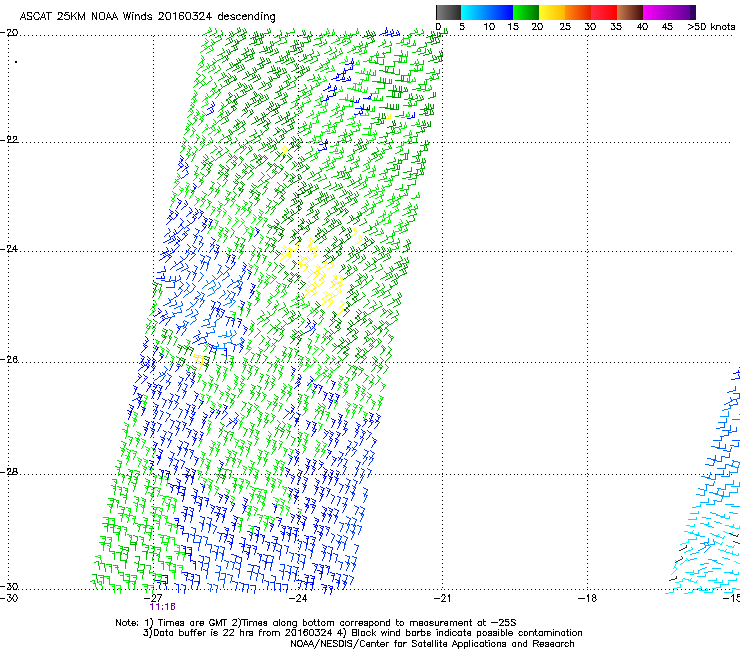
Task: Click the '35' value on the color scale
Action: click(616, 27)
